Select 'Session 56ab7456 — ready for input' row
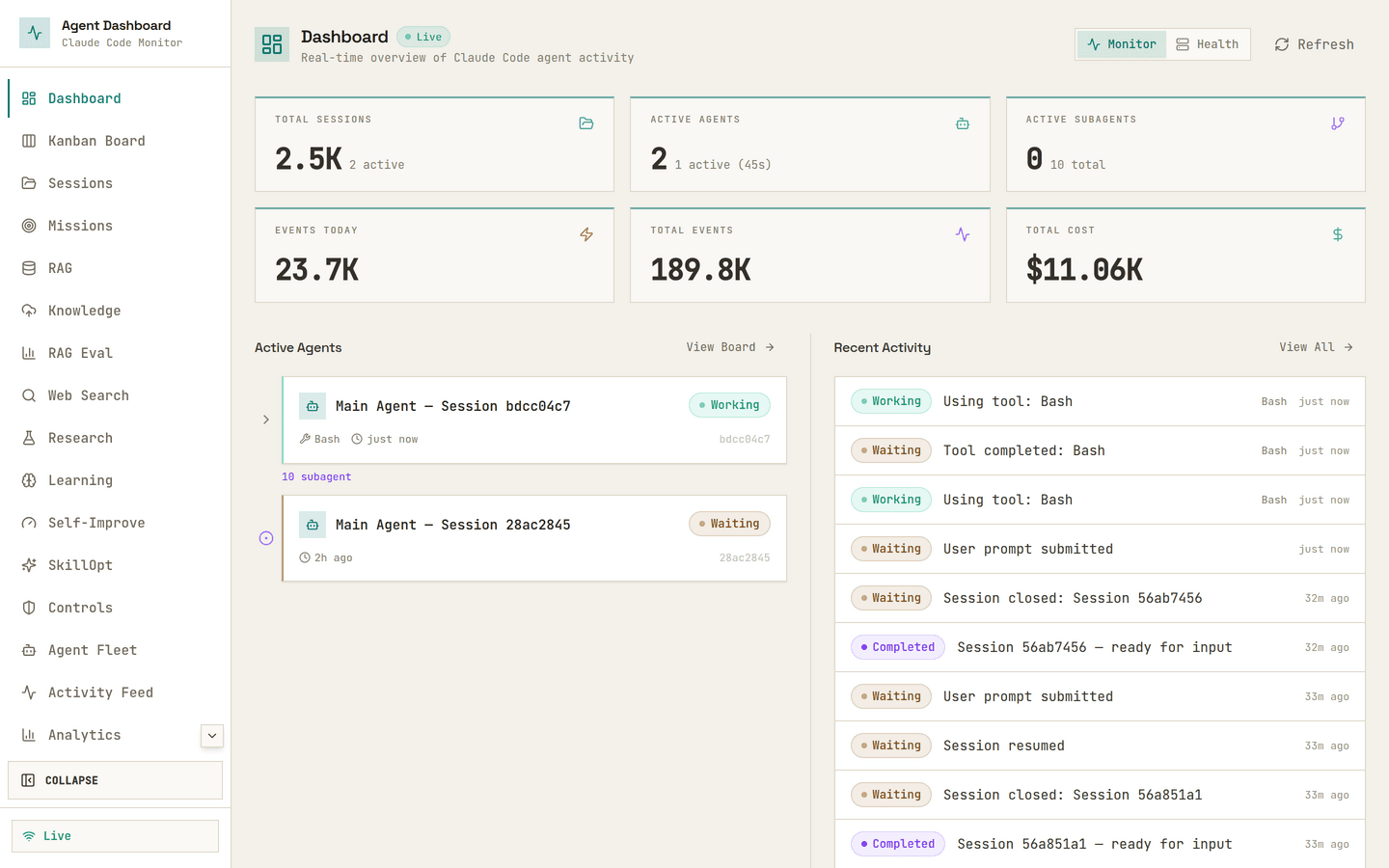The image size is (1389, 868). (1100, 647)
